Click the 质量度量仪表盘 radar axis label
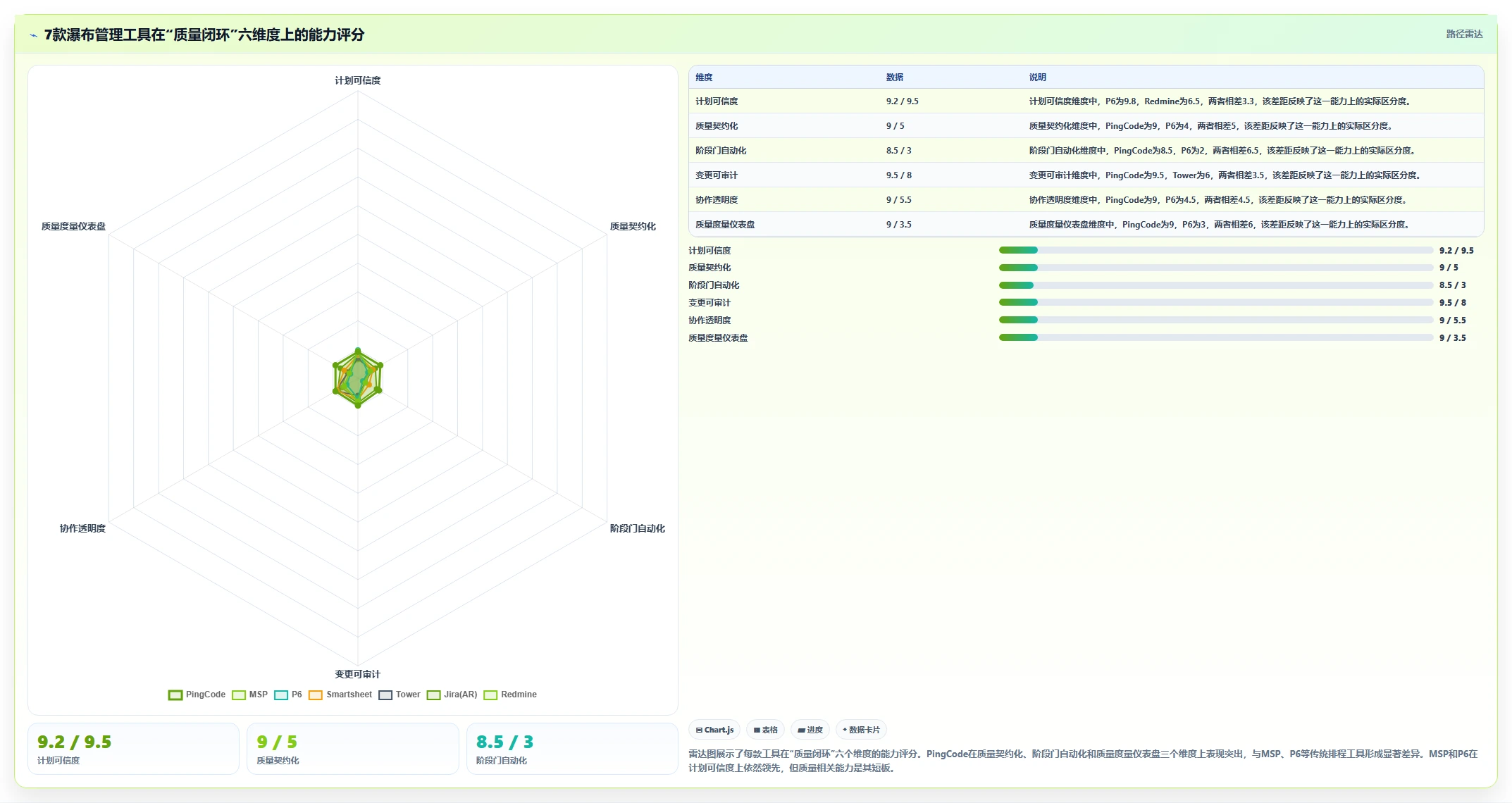Viewport: 1512px width, 803px height. pyautogui.click(x=73, y=226)
